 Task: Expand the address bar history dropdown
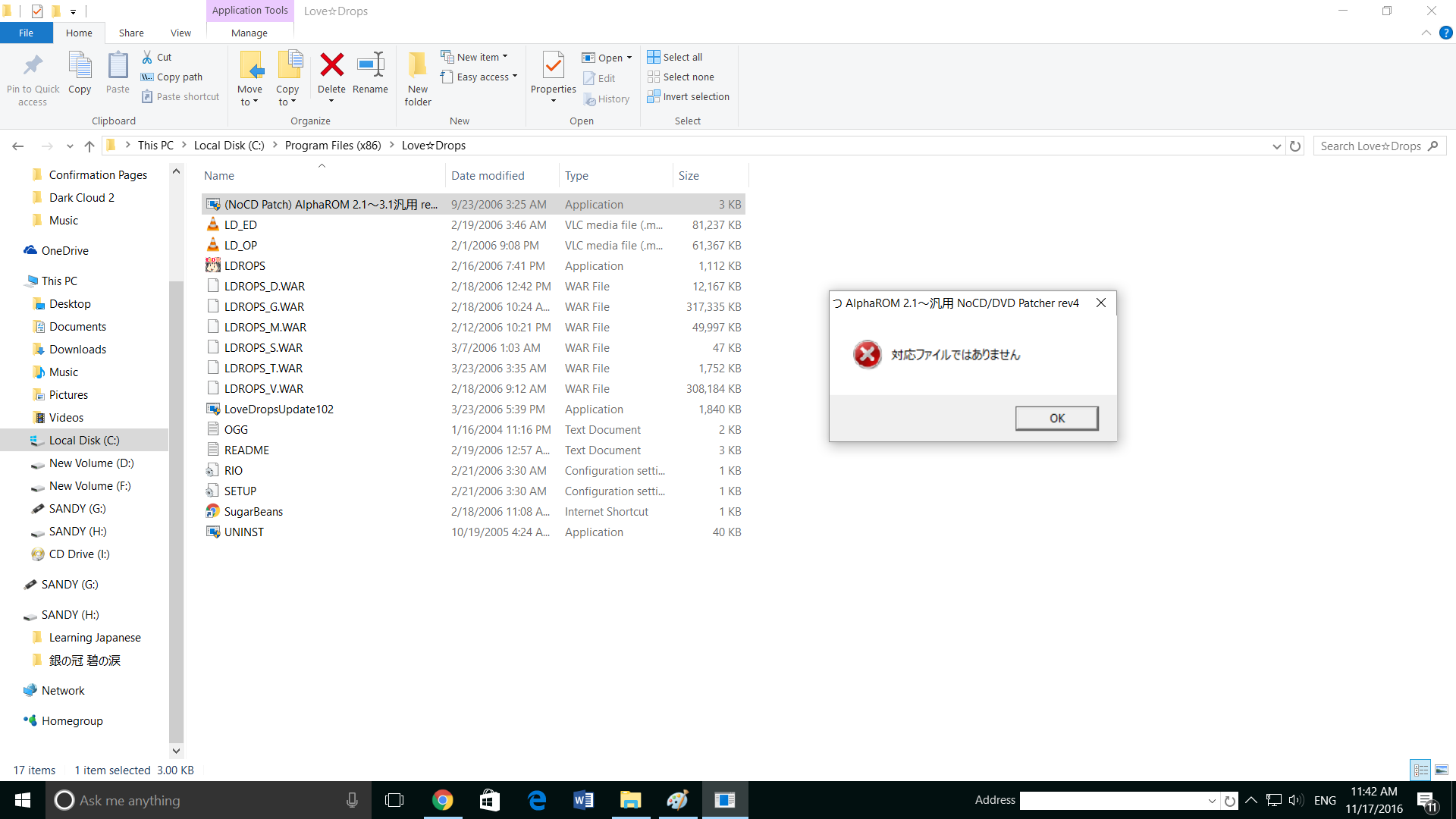1276,146
